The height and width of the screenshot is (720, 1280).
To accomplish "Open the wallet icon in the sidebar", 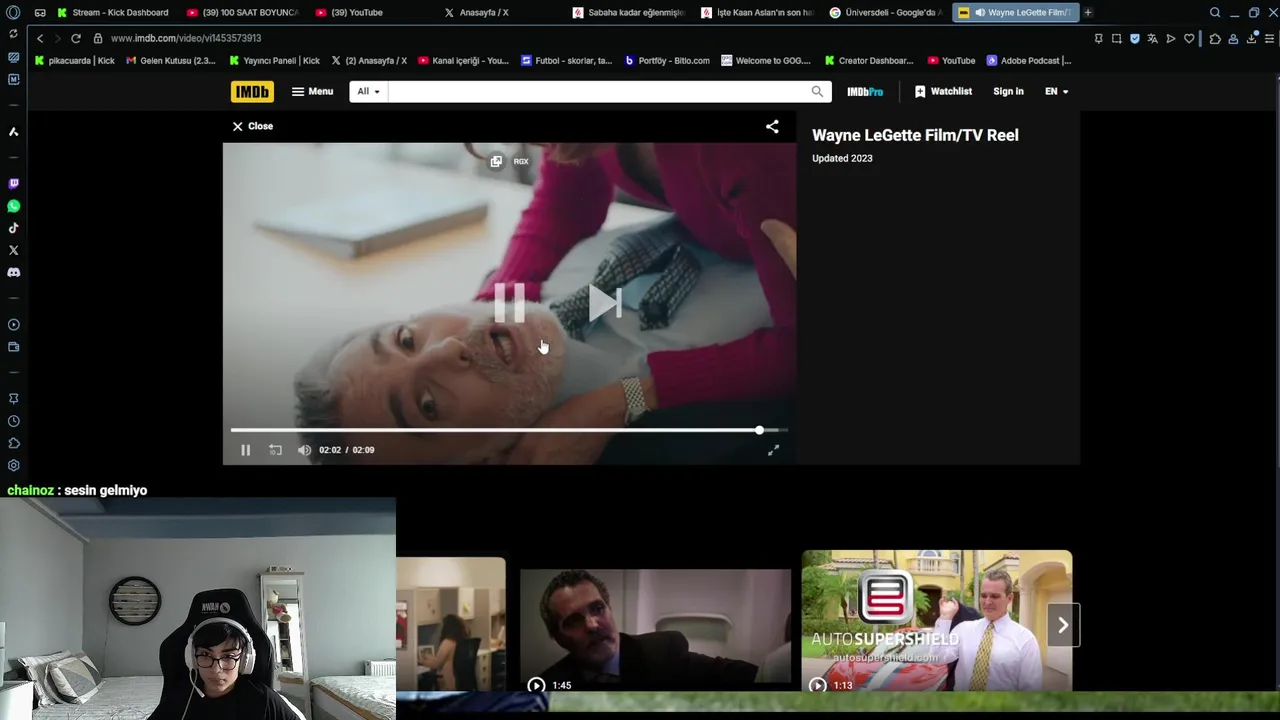I will point(13,347).
